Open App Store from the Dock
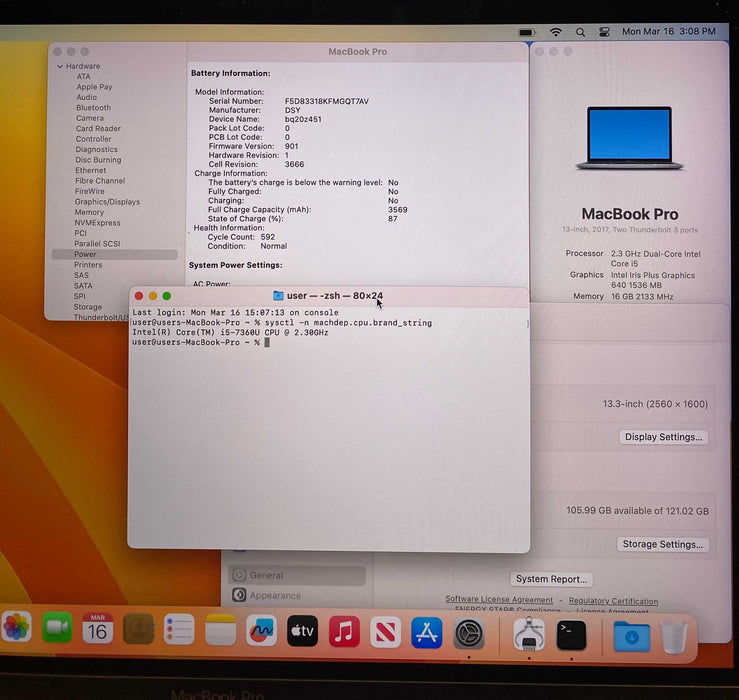 coord(427,633)
